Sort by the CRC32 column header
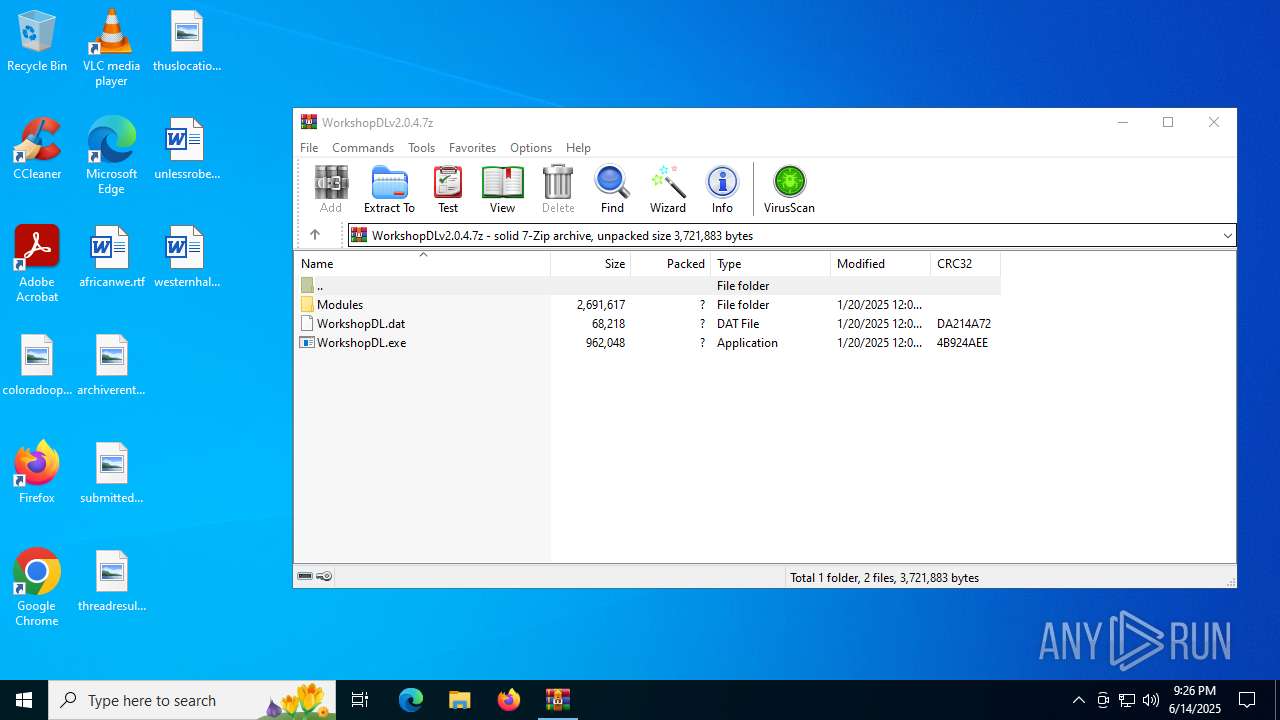1280x720 pixels. tap(965, 263)
